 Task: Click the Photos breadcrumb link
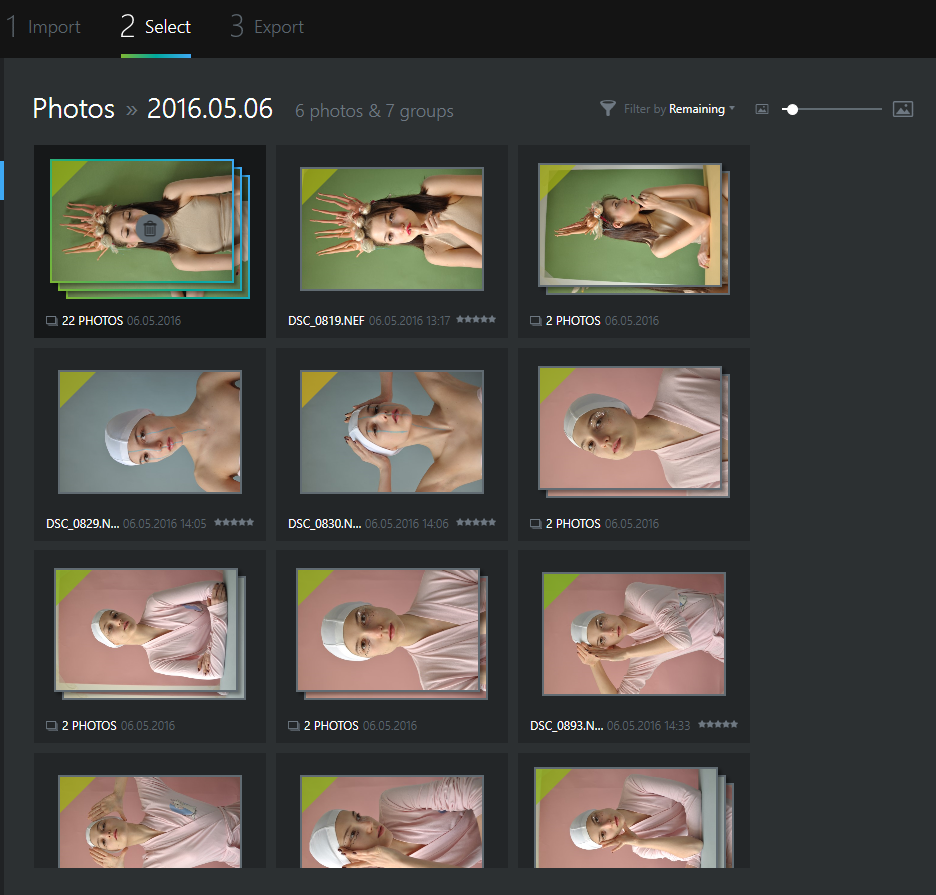point(73,109)
